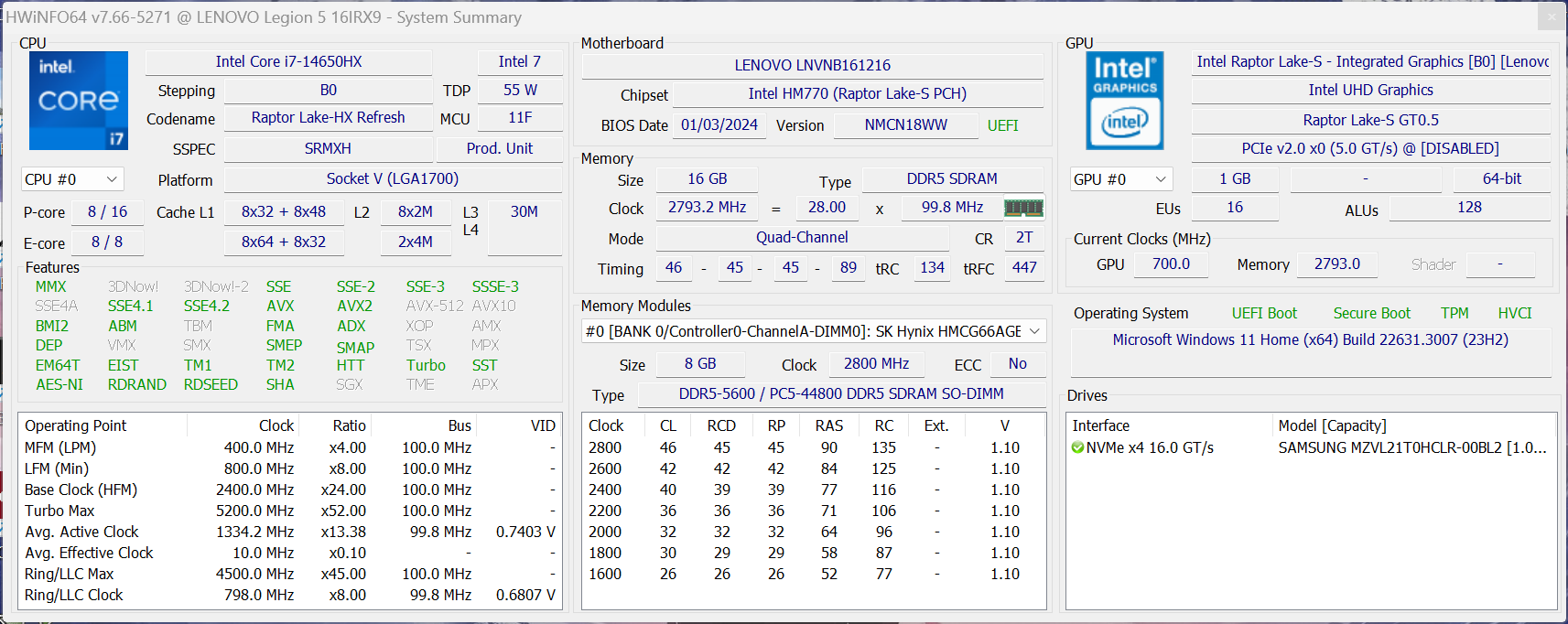Image resolution: width=1568 pixels, height=624 pixels.
Task: Click the 2800 memory timing row
Action: click(x=814, y=447)
